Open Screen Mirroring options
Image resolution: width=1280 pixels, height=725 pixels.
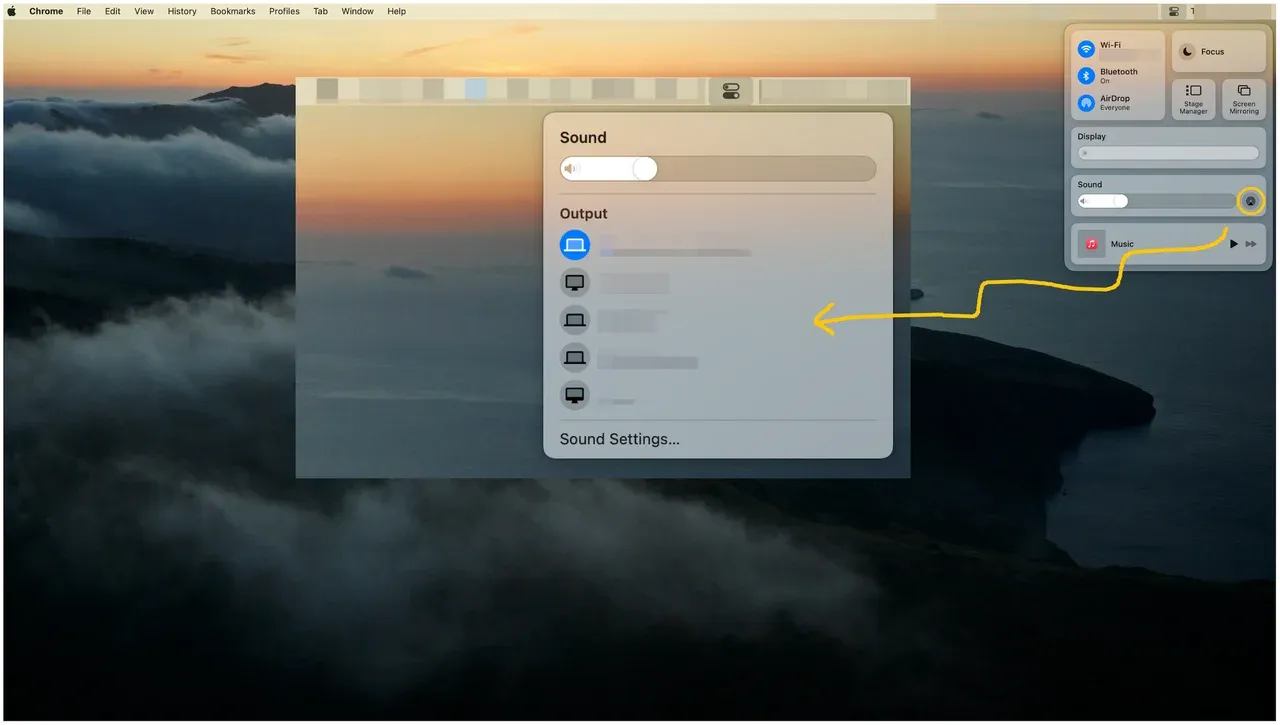click(x=1244, y=100)
